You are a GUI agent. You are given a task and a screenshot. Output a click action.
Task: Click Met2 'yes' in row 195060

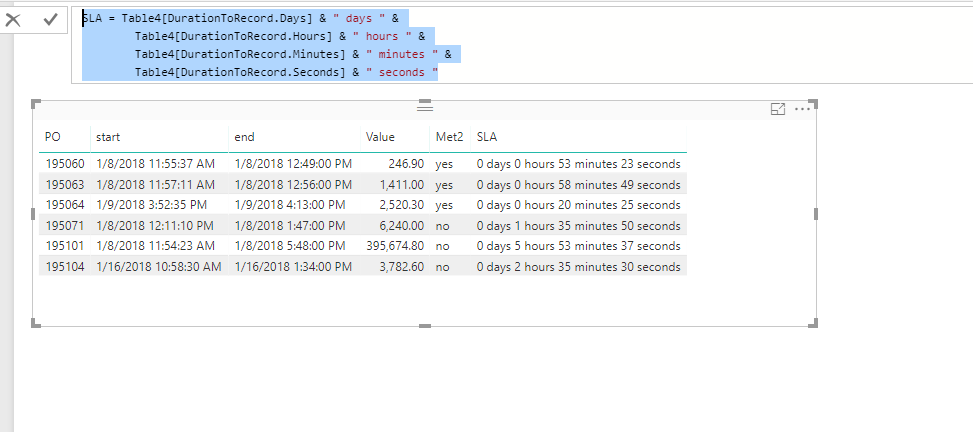(444, 164)
